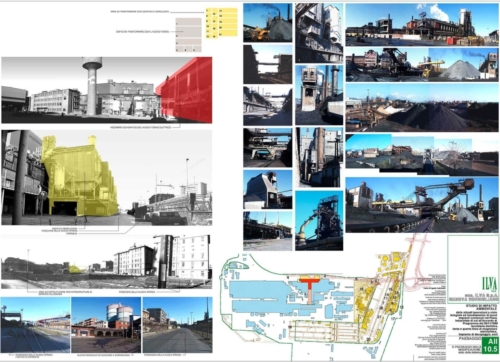Screen dimensions: 500x362
Task: Click the yellow legend block at top
Action: point(222,23)
